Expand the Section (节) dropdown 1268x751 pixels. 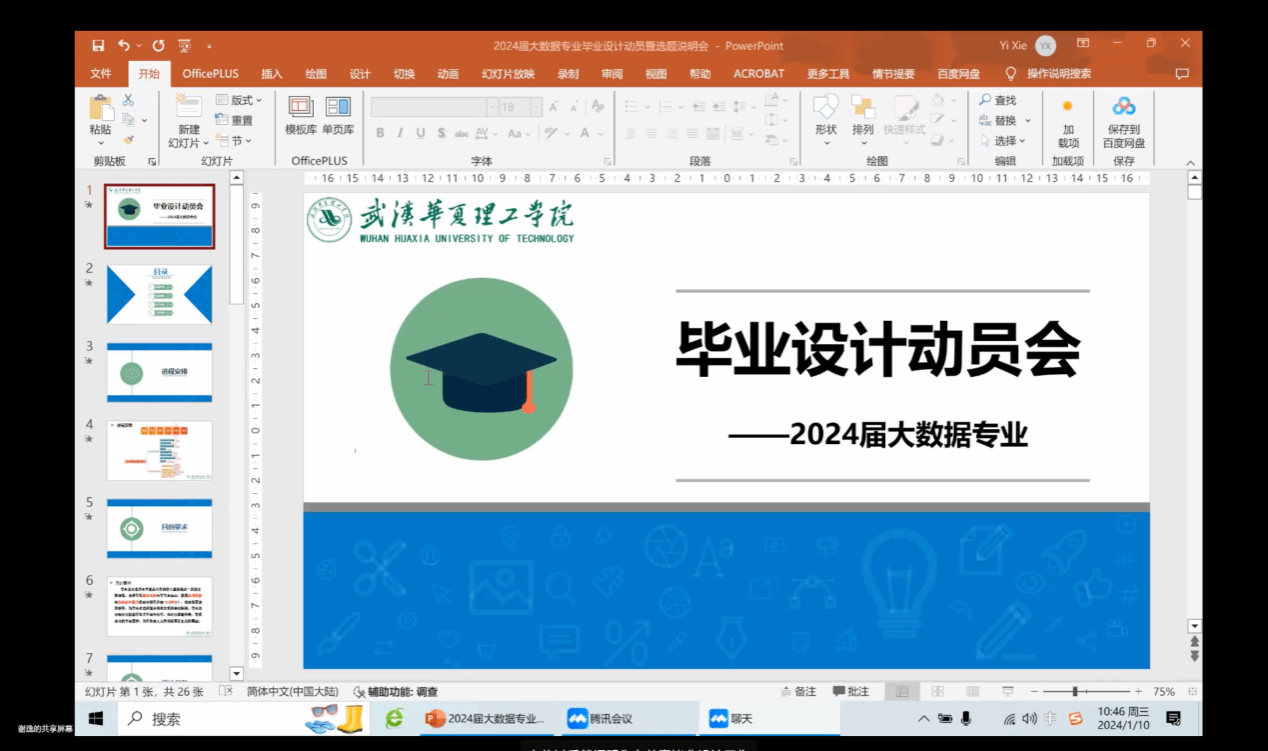236,141
